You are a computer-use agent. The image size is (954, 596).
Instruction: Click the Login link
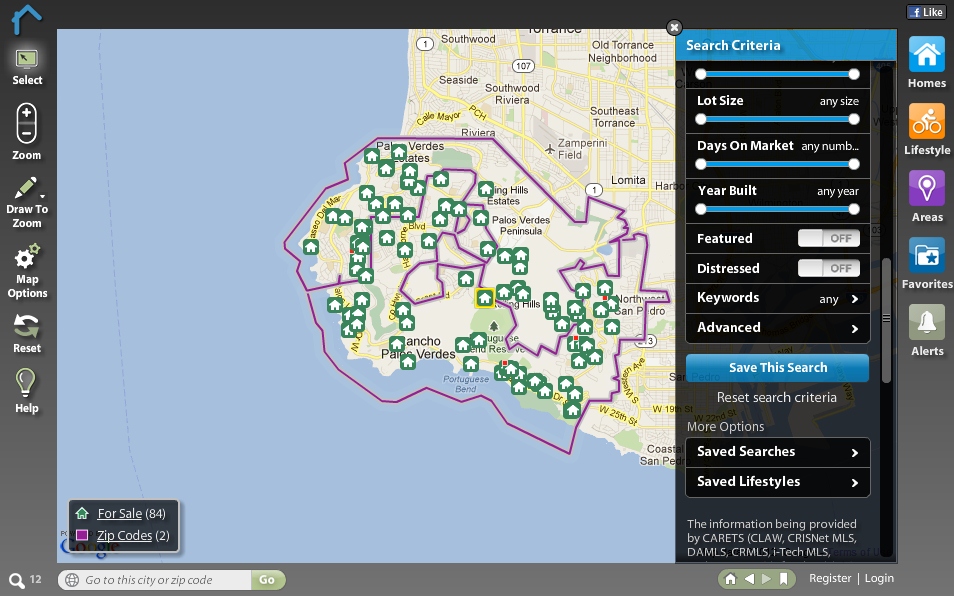(x=879, y=578)
